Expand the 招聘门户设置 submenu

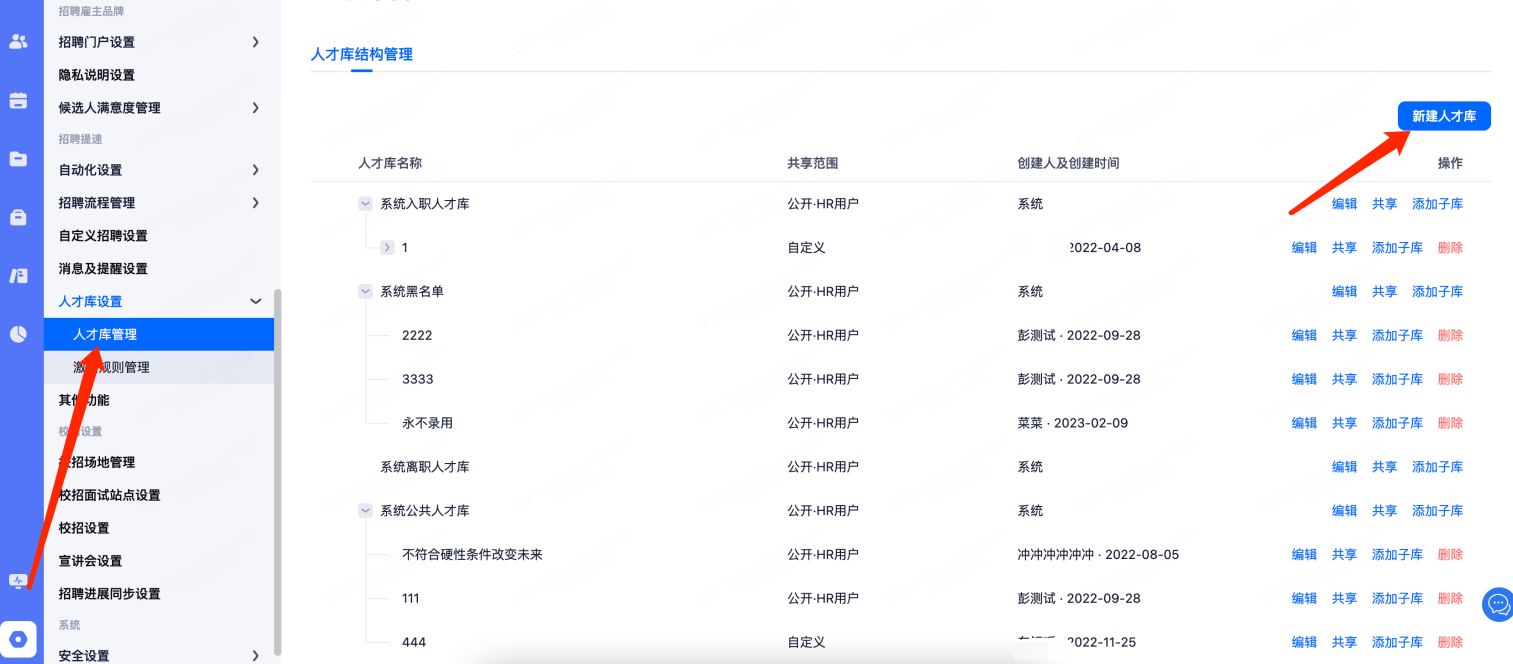[255, 42]
